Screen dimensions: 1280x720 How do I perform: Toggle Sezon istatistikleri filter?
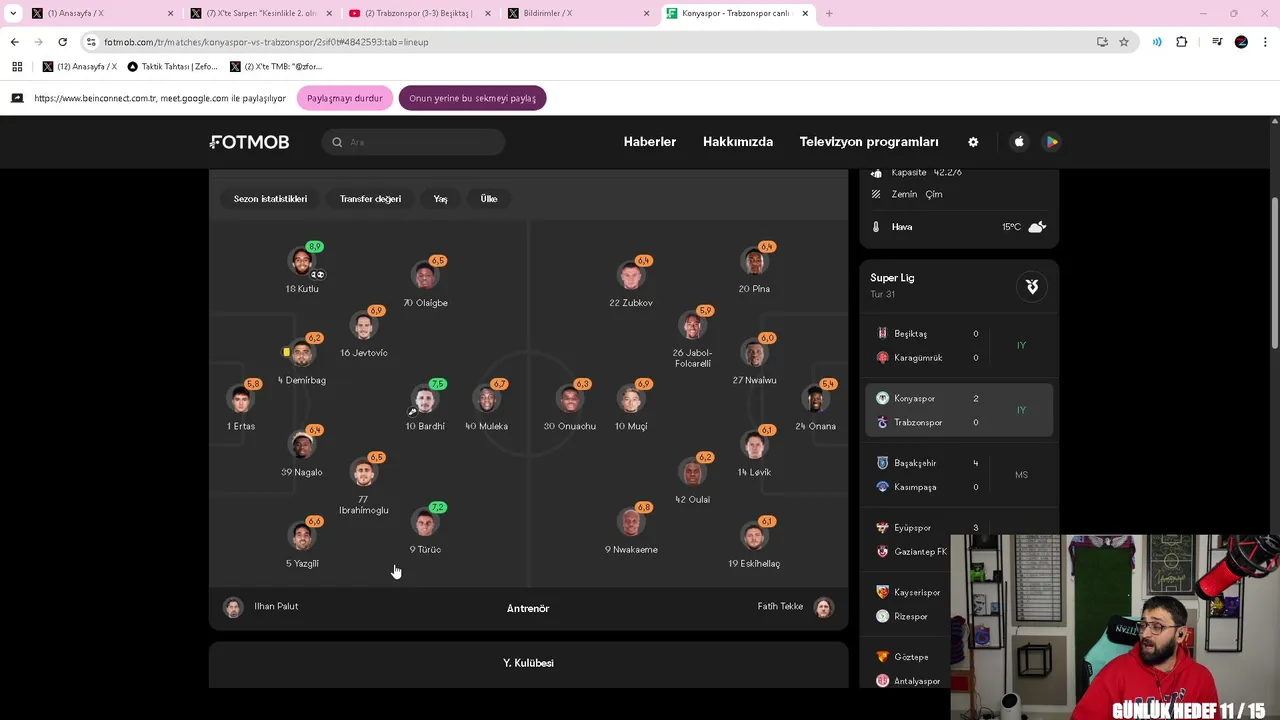[270, 199]
